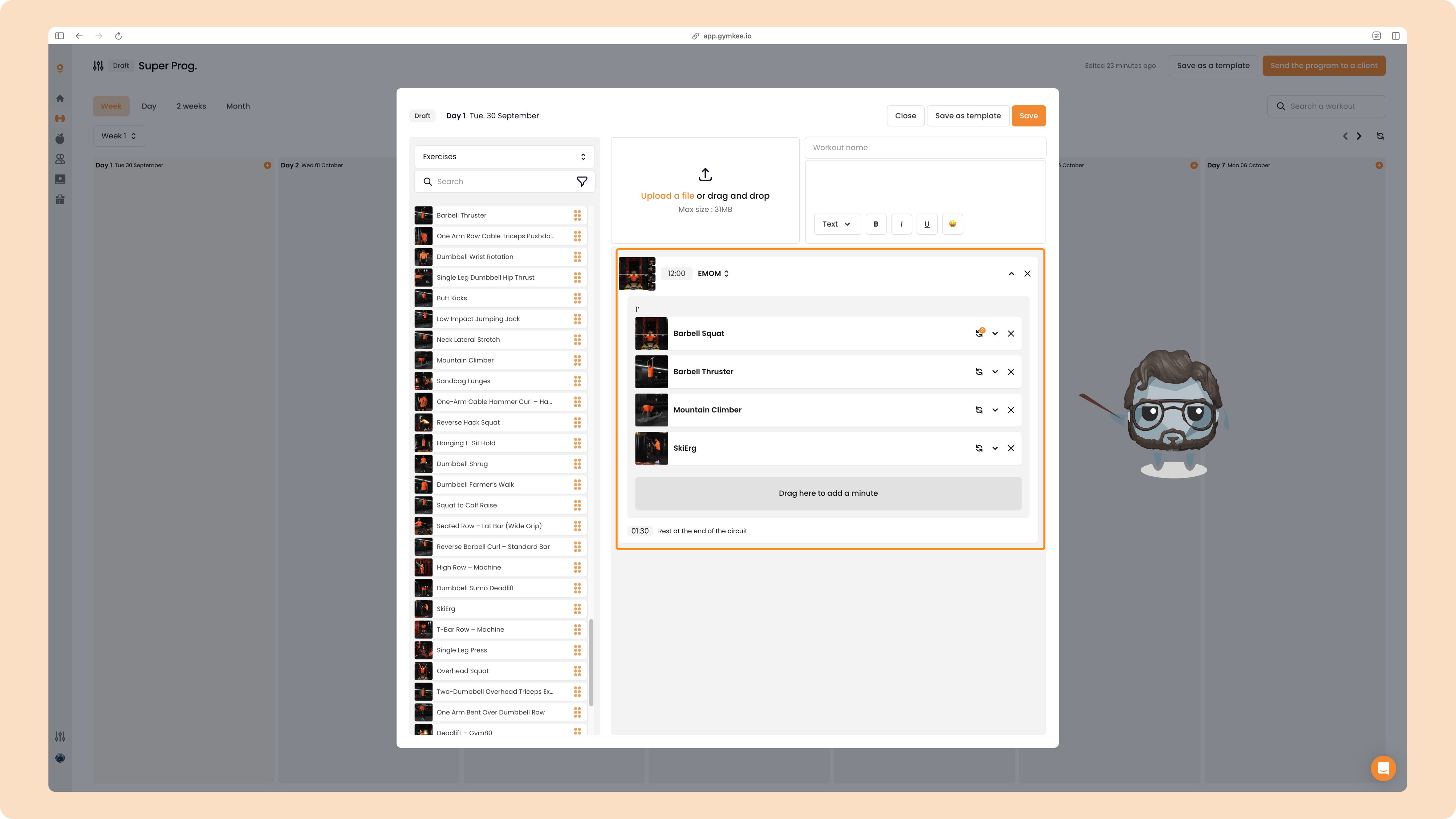
Task: Switch to the 2 weeks view tab
Action: coord(191,106)
